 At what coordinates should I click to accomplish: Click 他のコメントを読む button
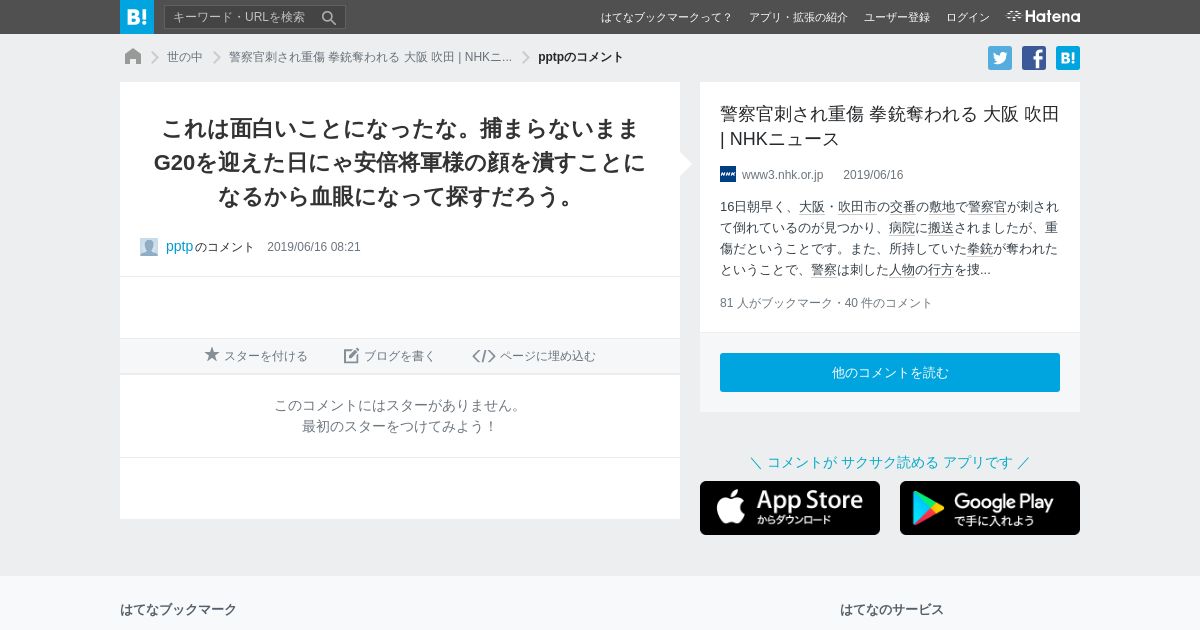(890, 372)
